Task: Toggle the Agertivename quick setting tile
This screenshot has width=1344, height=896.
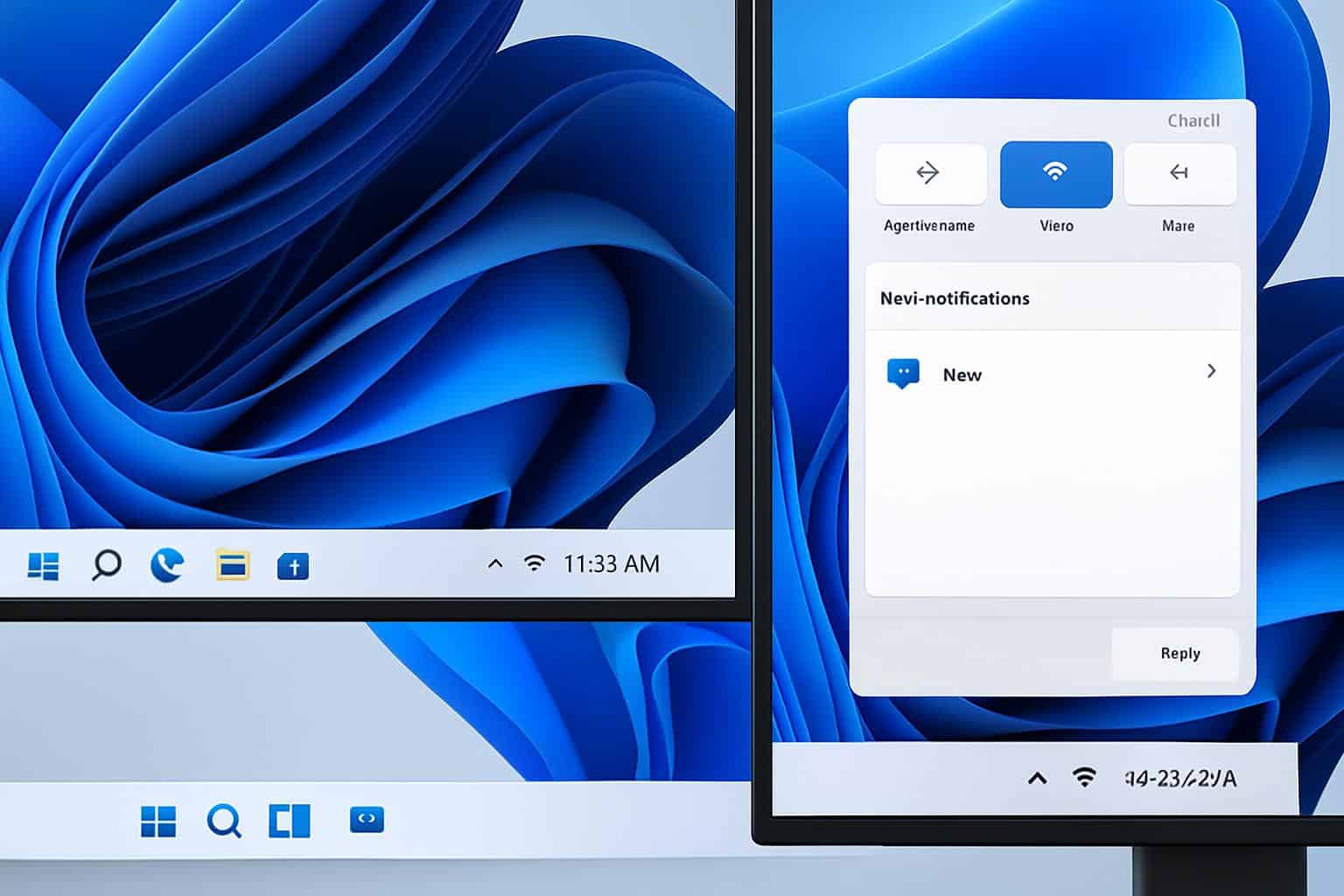Action: pyautogui.click(x=930, y=174)
